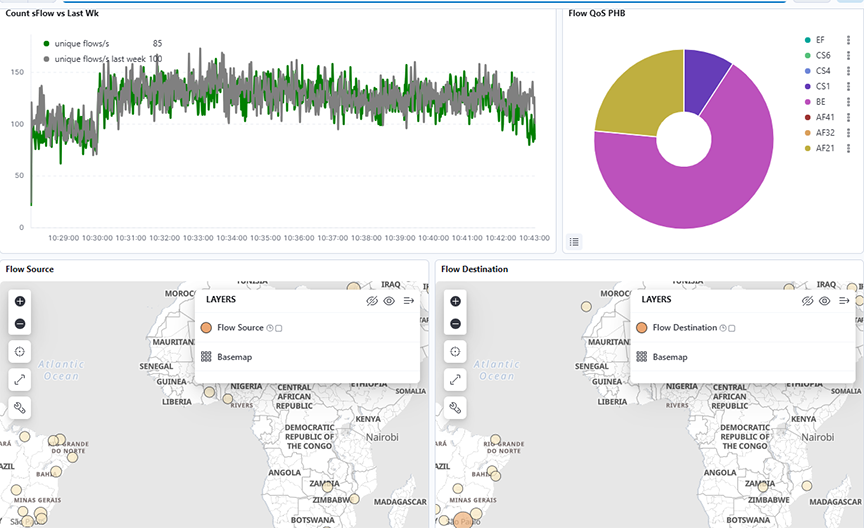Open options menu for BE legend entry
The height and width of the screenshot is (528, 864).
coord(848,102)
